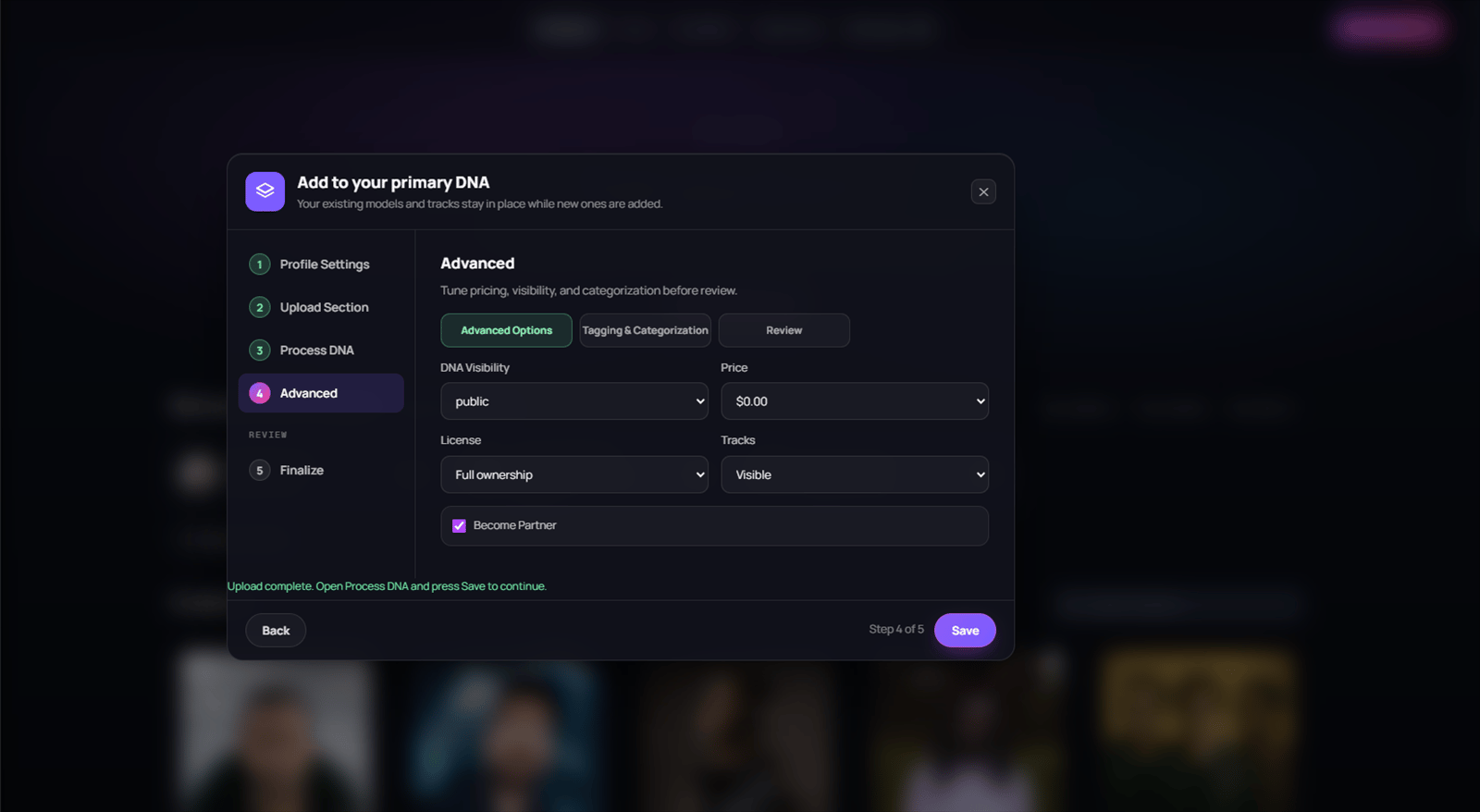Switch to the Advanced Options tab
The image size is (1480, 812).
[x=506, y=330]
